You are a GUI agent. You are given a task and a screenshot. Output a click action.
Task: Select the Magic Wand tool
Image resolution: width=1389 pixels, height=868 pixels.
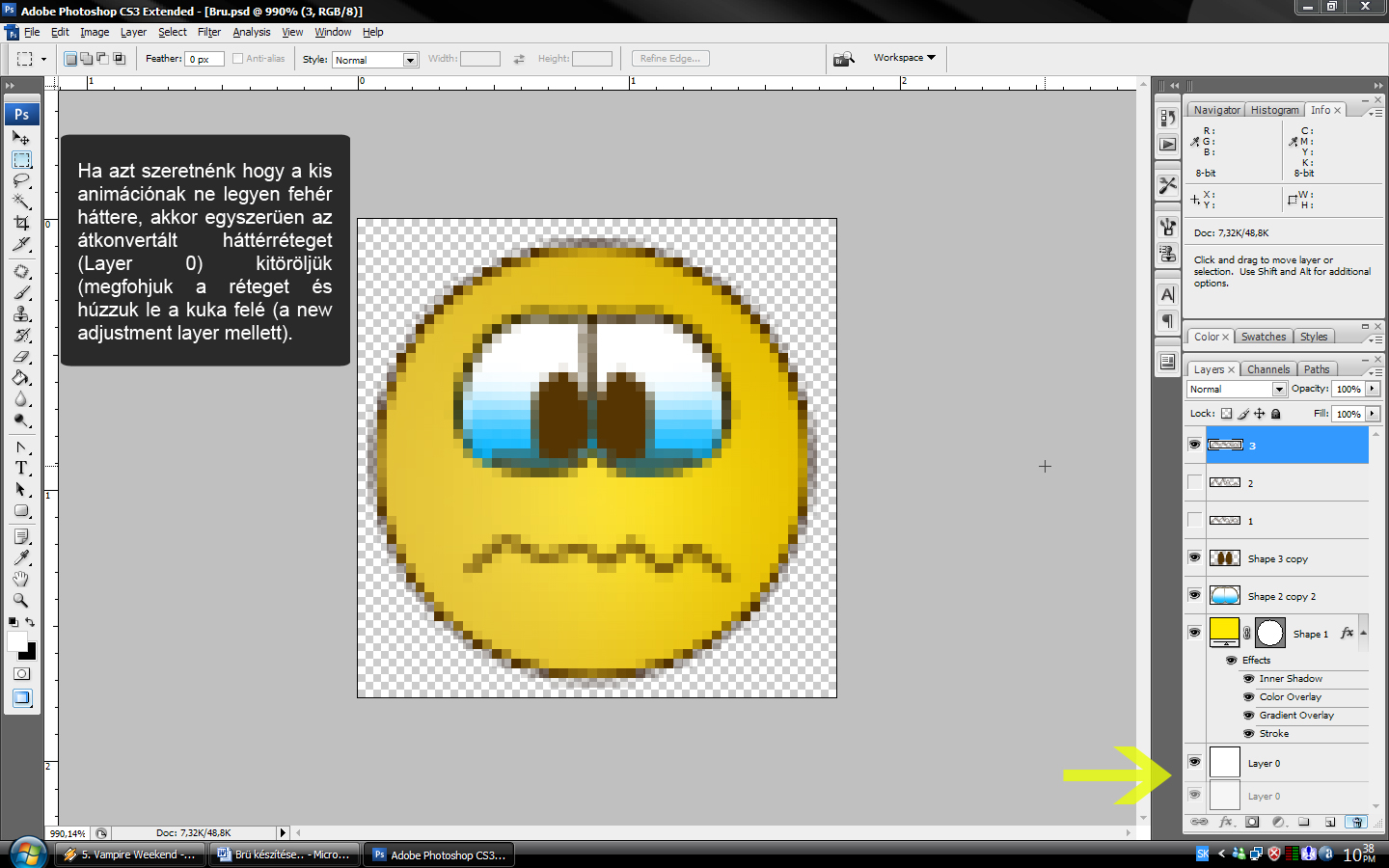click(21, 202)
